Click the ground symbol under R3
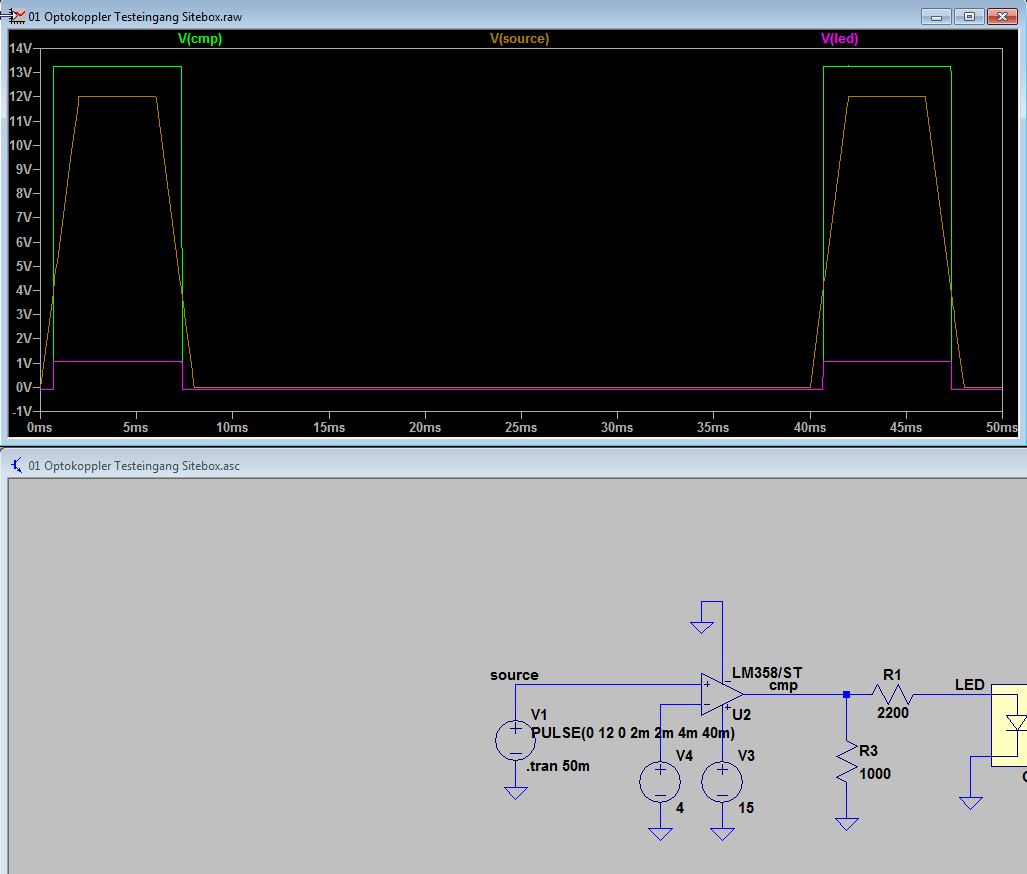1027x874 pixels. point(847,824)
